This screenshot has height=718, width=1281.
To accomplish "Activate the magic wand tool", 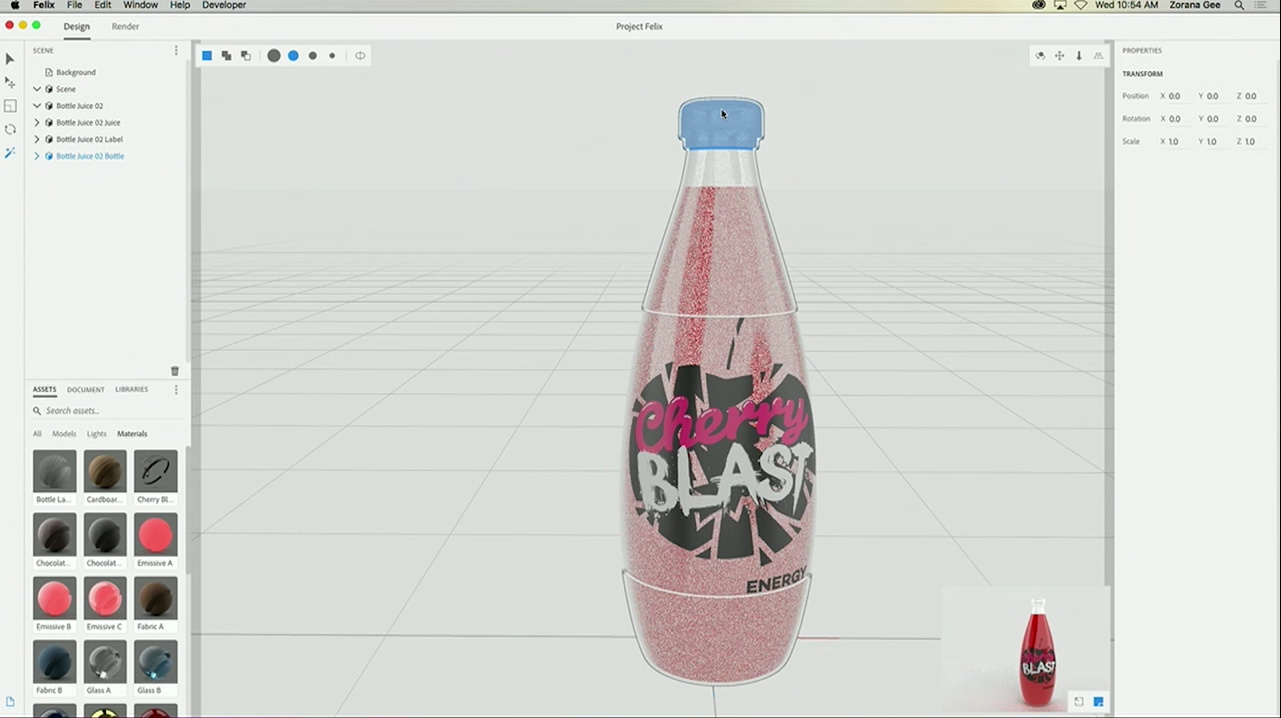I will click(10, 153).
